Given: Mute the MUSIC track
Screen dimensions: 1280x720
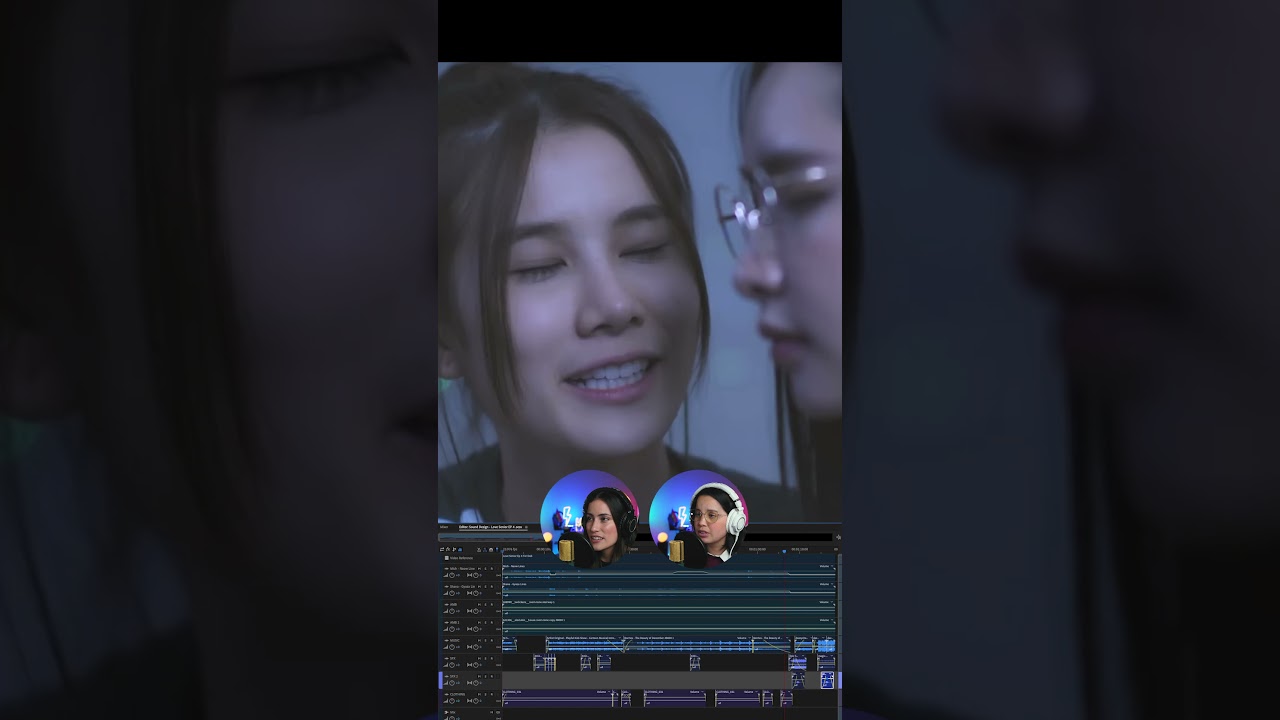Looking at the screenshot, I should pos(479,640).
